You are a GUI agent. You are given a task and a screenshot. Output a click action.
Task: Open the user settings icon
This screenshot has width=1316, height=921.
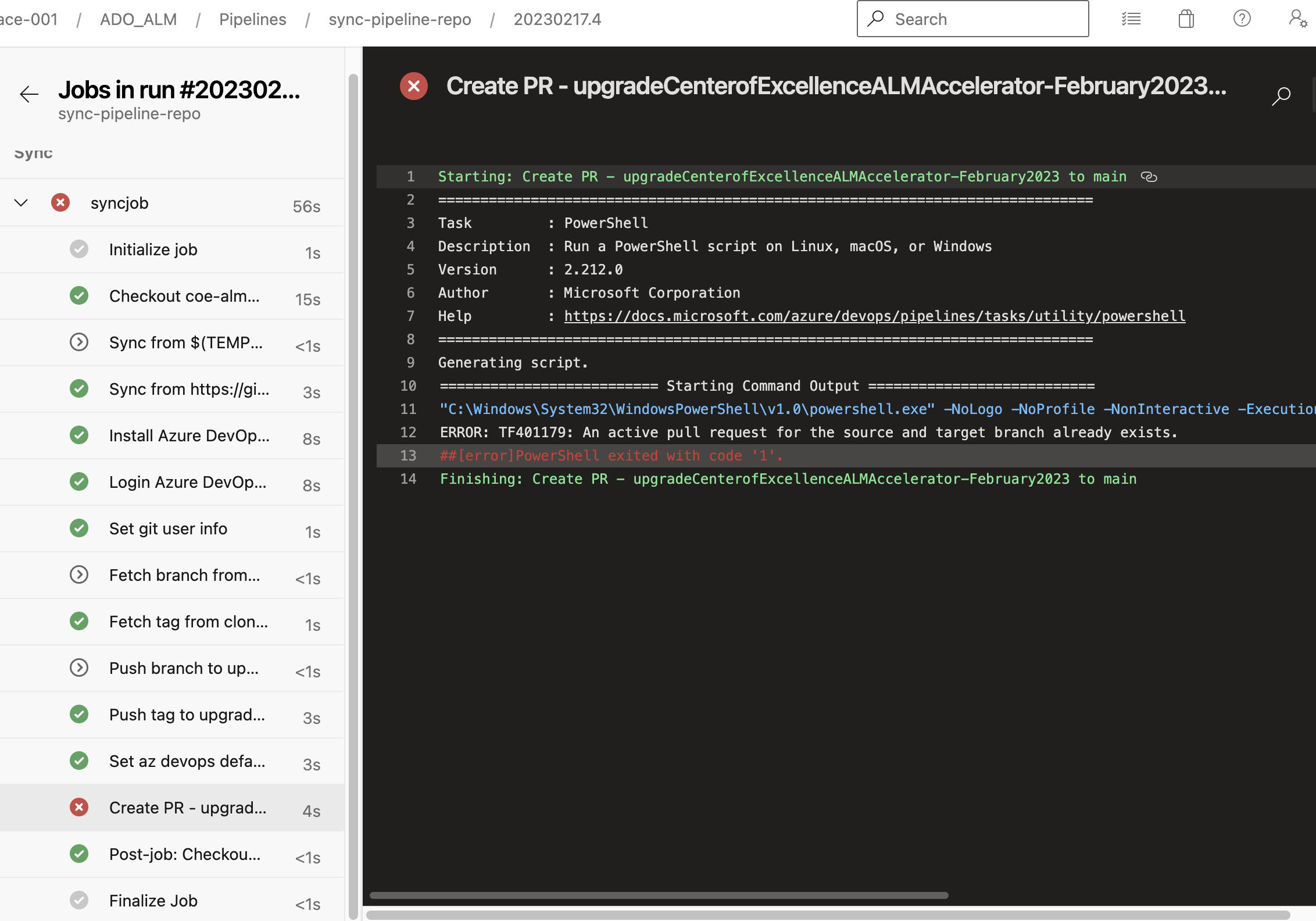point(1297,19)
